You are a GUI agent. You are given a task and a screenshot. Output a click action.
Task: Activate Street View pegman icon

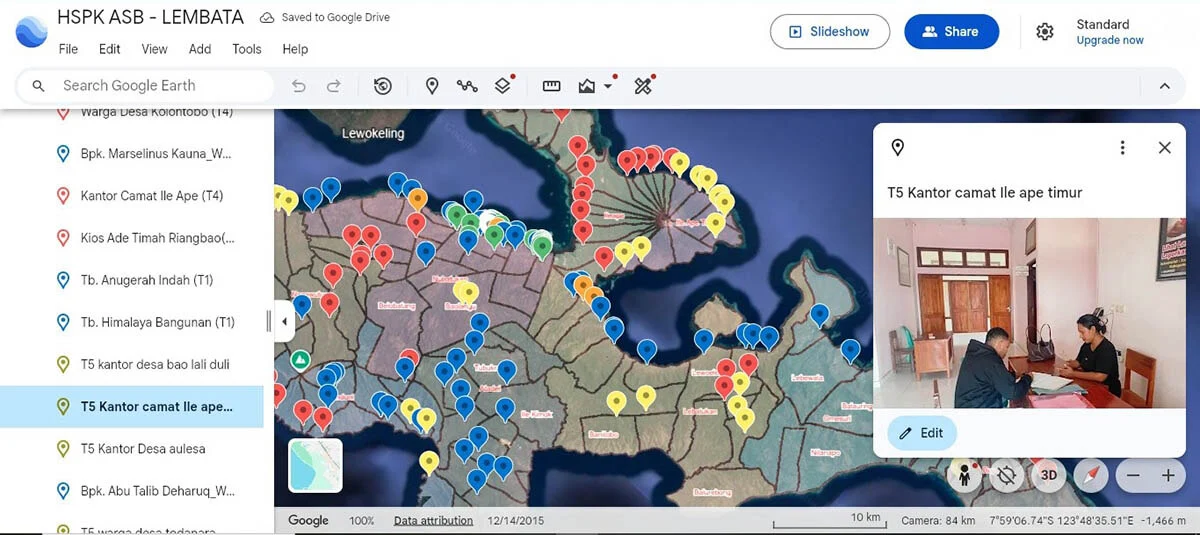[x=965, y=476]
